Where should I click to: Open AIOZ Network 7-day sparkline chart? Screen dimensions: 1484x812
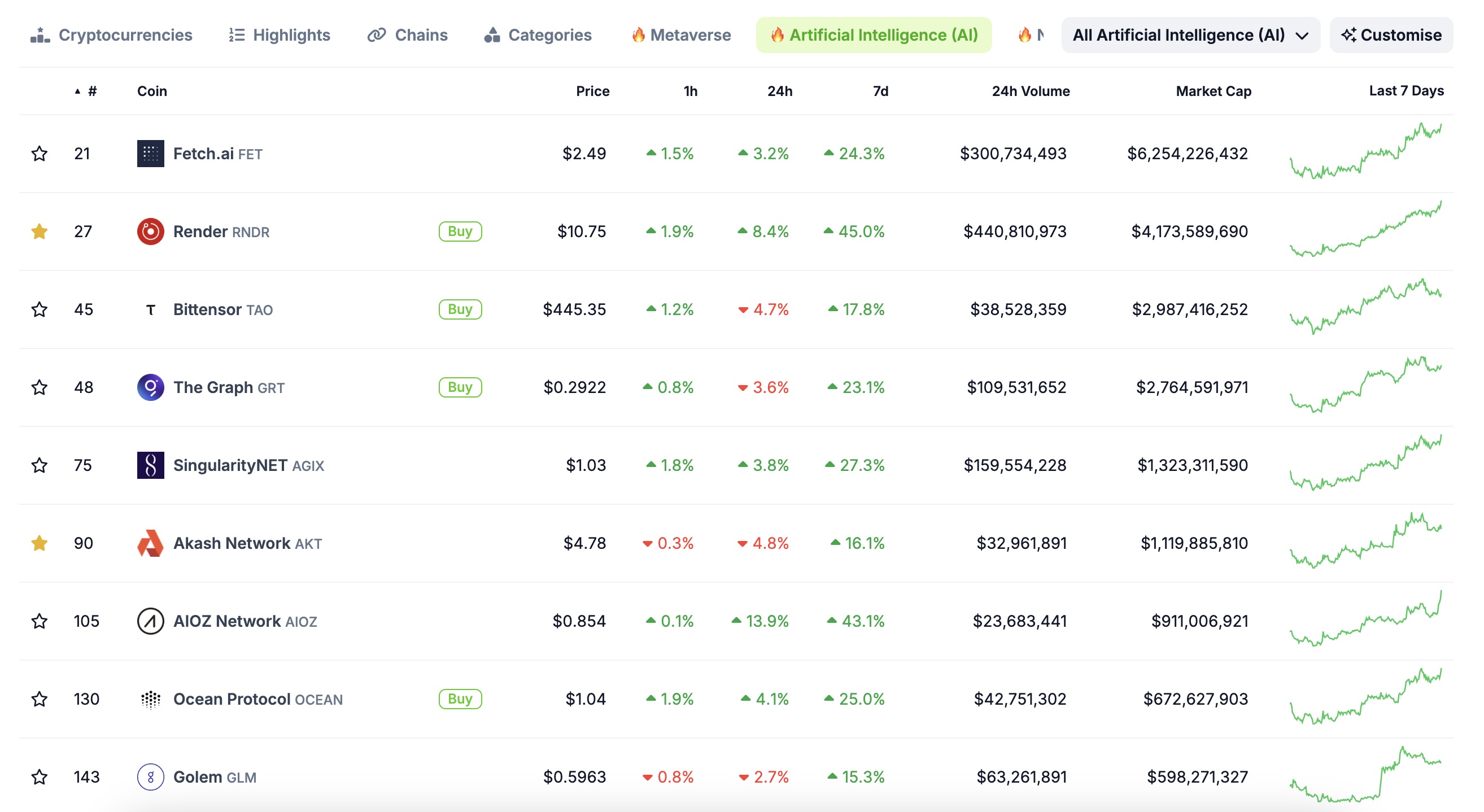[1365, 618]
